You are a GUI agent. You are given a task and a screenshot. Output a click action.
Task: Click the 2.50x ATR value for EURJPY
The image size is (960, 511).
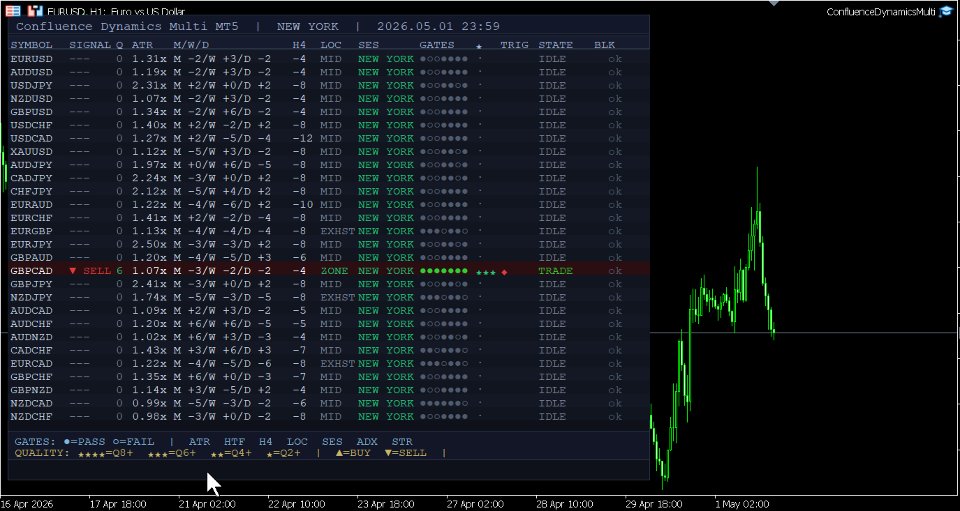click(149, 245)
